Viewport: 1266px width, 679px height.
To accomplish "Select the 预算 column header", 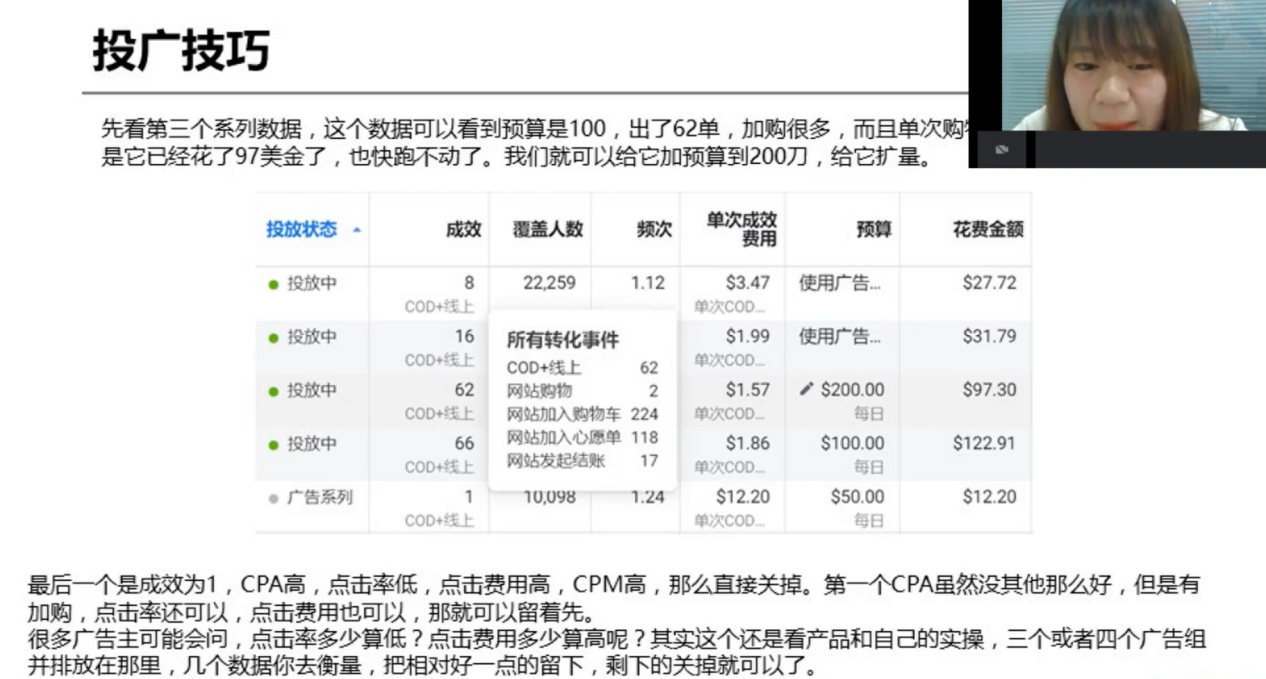I will pyautogui.click(x=875, y=229).
